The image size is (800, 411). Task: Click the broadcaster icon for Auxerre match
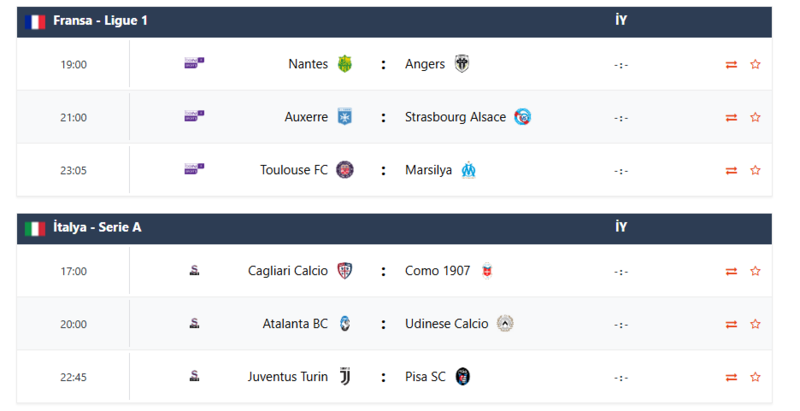(x=194, y=117)
